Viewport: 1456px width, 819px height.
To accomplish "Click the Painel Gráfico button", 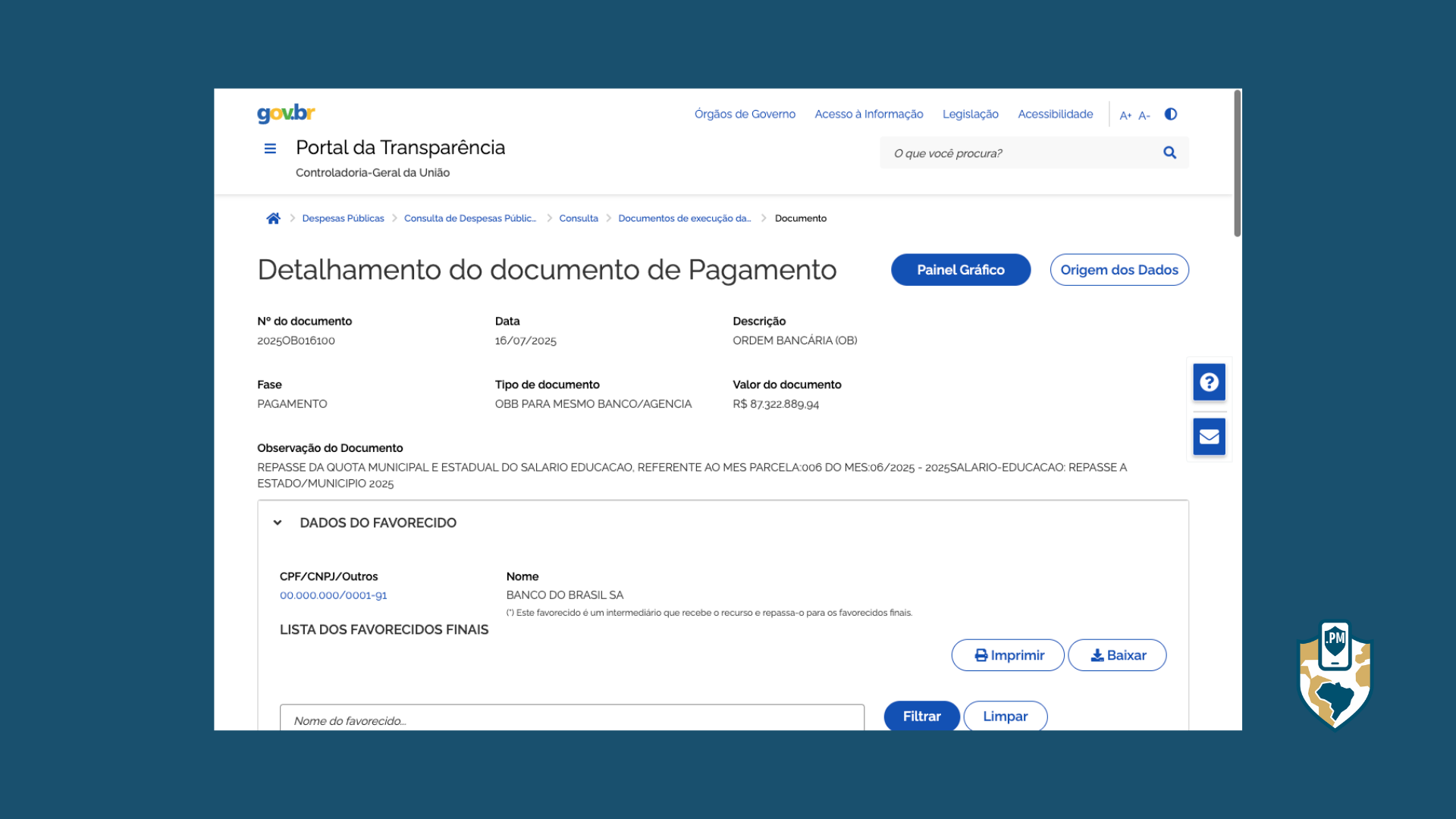I will [960, 270].
